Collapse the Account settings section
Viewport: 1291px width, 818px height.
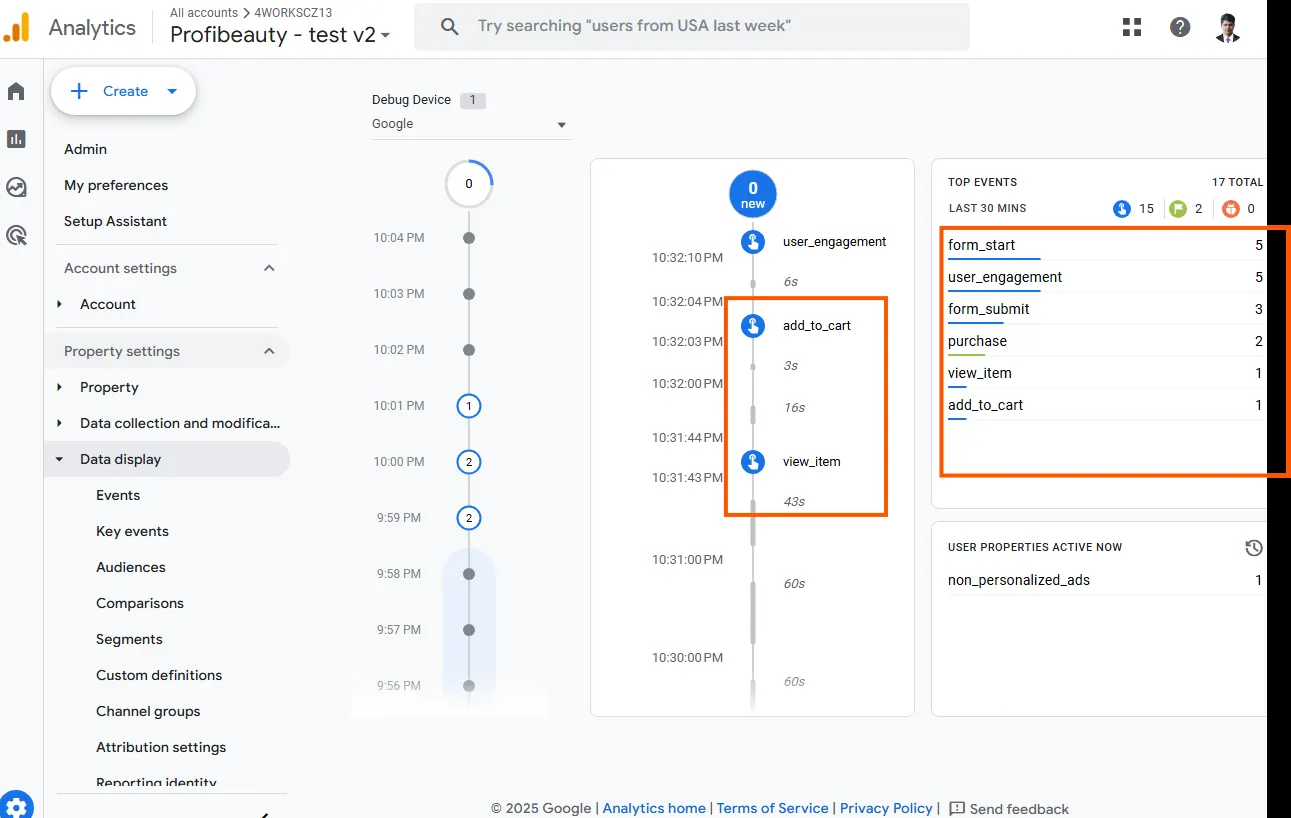tap(269, 268)
